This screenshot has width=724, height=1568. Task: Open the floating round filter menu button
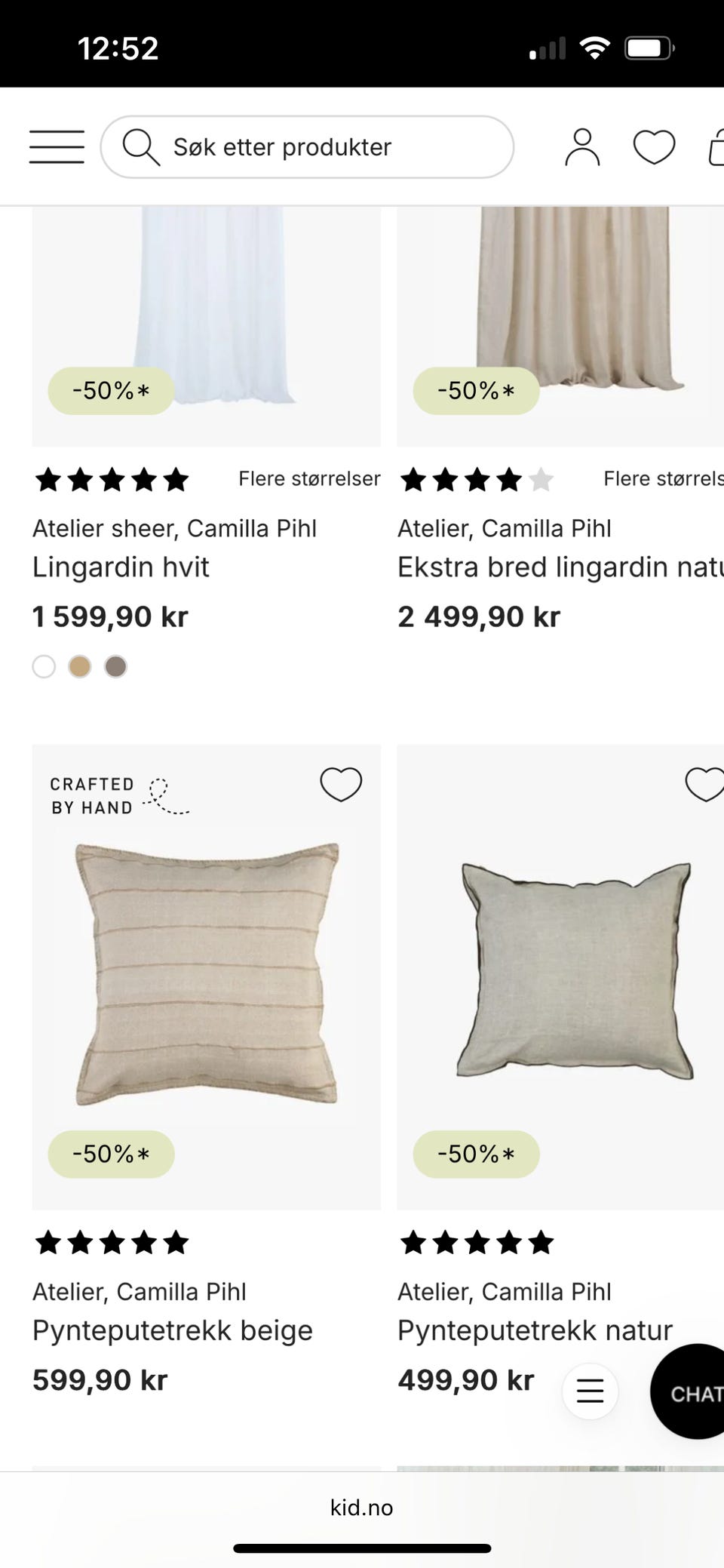point(590,1391)
